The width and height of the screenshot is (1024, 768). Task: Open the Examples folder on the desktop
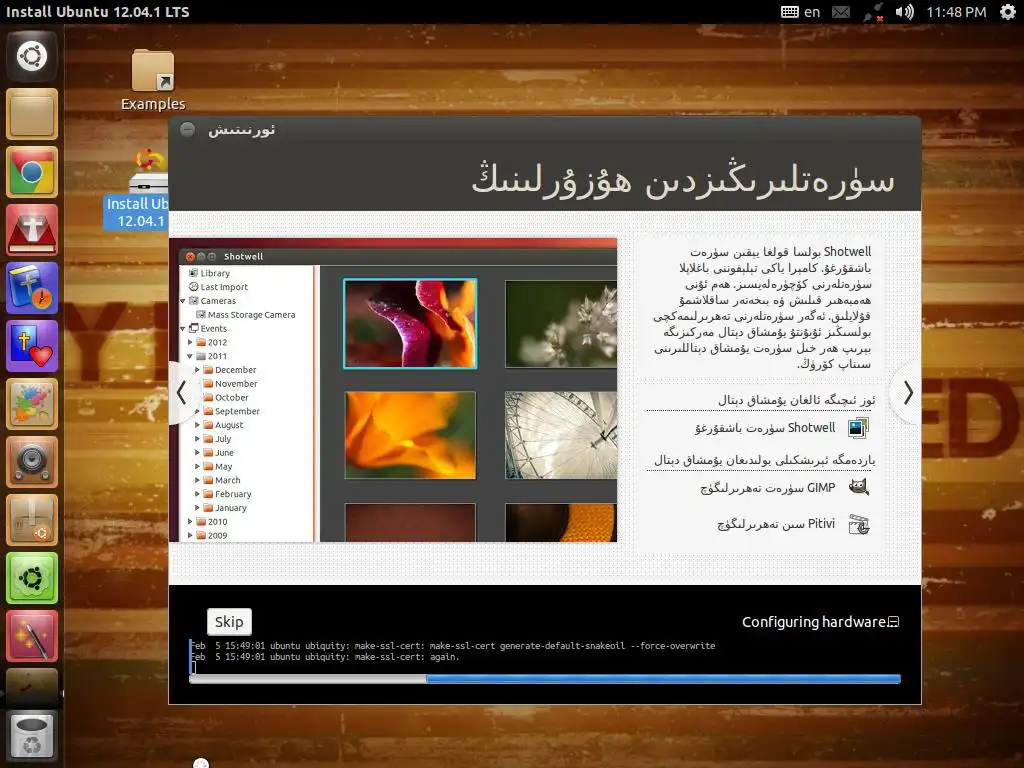[153, 80]
